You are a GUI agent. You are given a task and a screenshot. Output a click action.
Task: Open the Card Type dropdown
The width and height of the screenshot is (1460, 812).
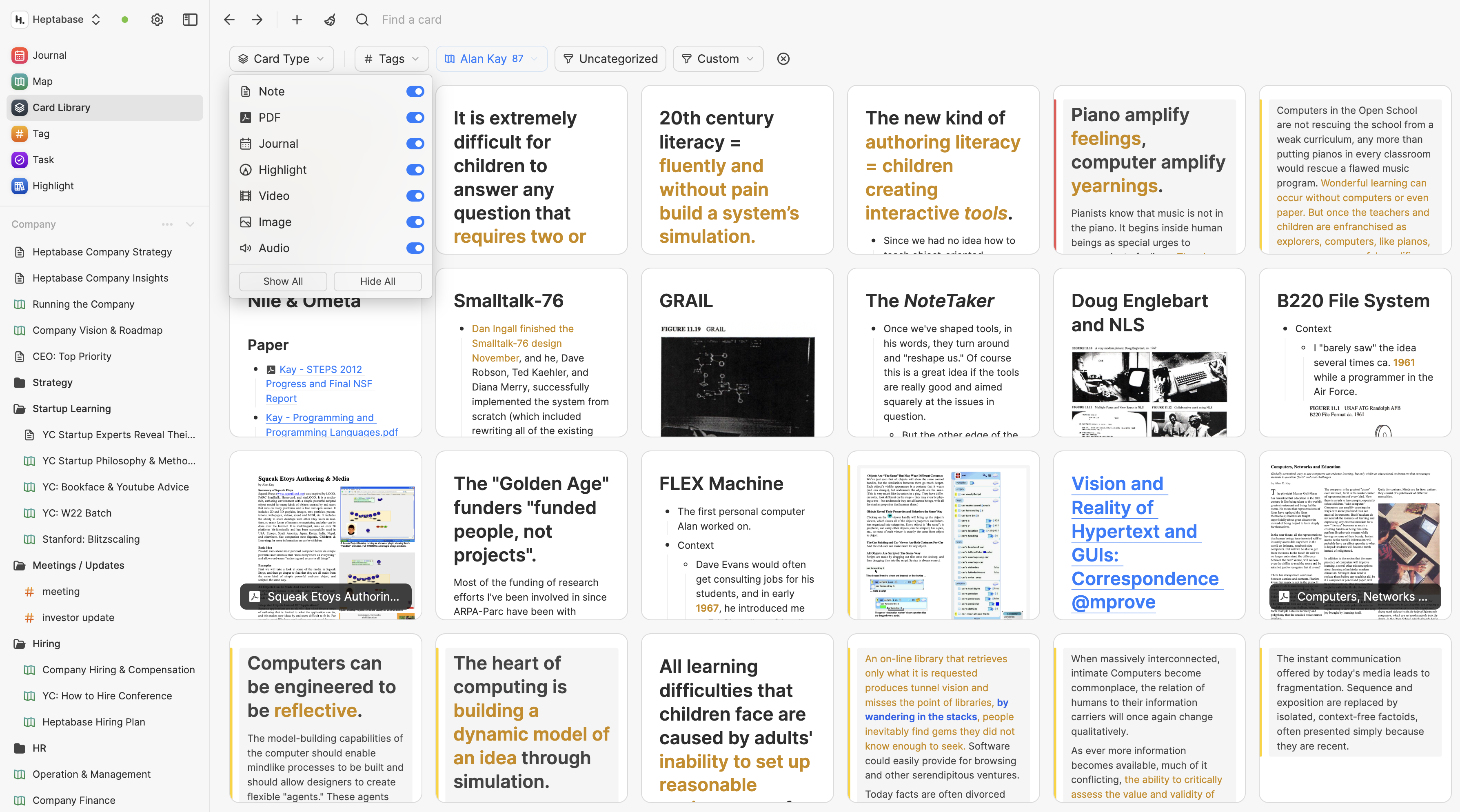click(x=281, y=59)
